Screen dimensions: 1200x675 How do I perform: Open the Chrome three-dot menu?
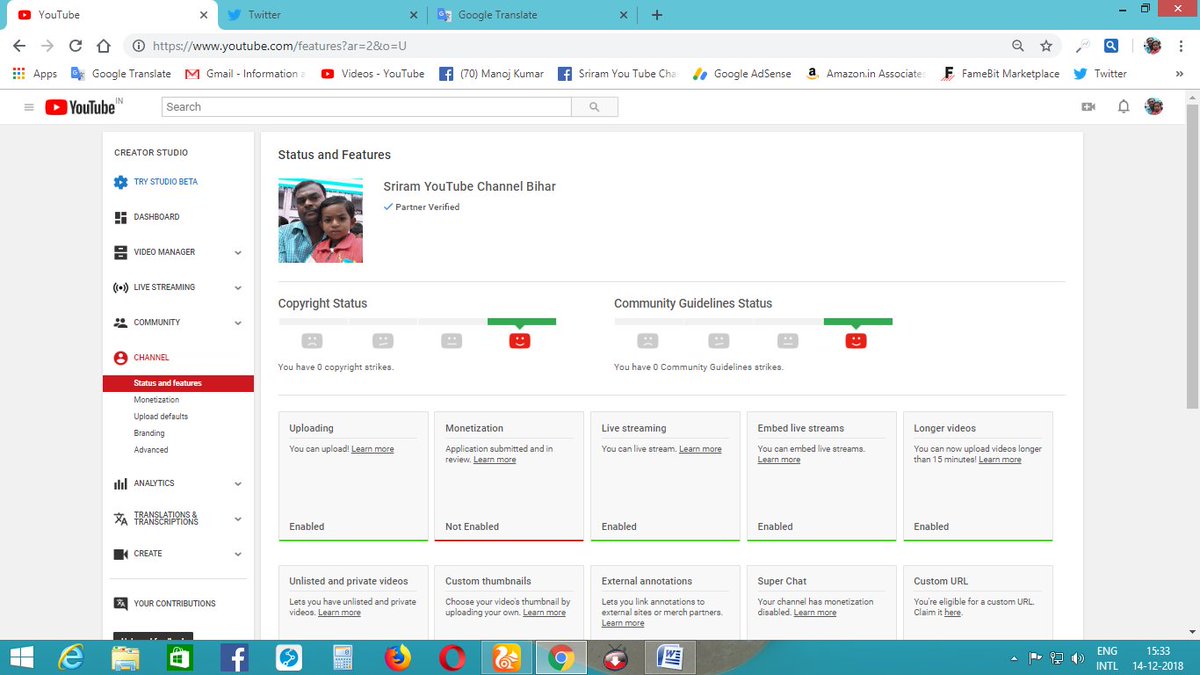coord(1183,45)
